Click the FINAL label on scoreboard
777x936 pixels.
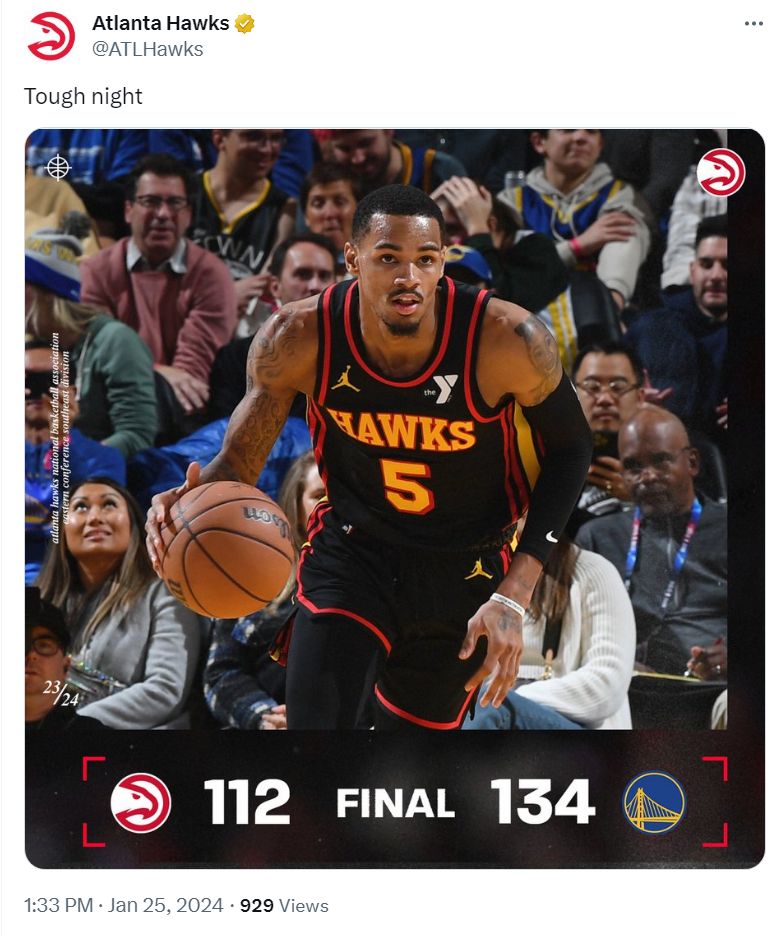click(x=396, y=803)
